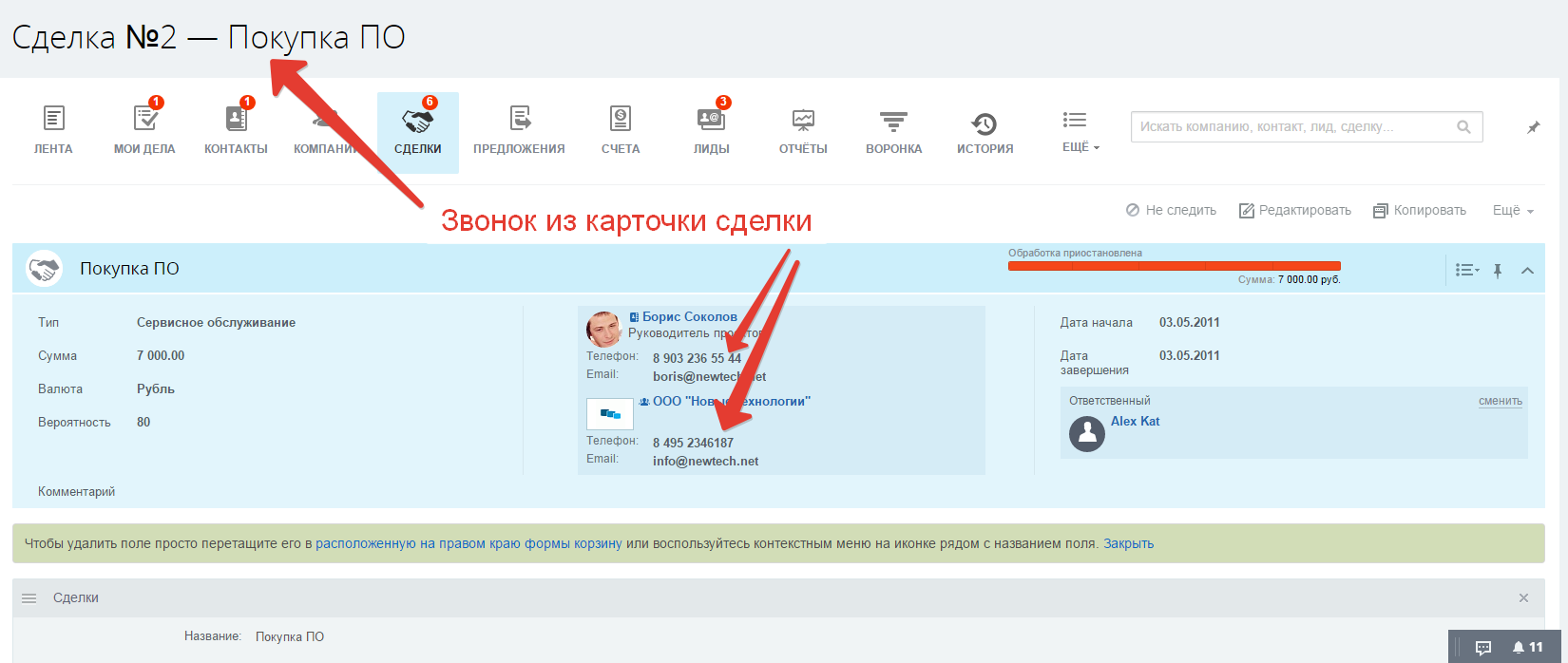Screen dimensions: 1568x663
Task: Open the Отчёты reports section
Action: pyautogui.click(x=803, y=130)
